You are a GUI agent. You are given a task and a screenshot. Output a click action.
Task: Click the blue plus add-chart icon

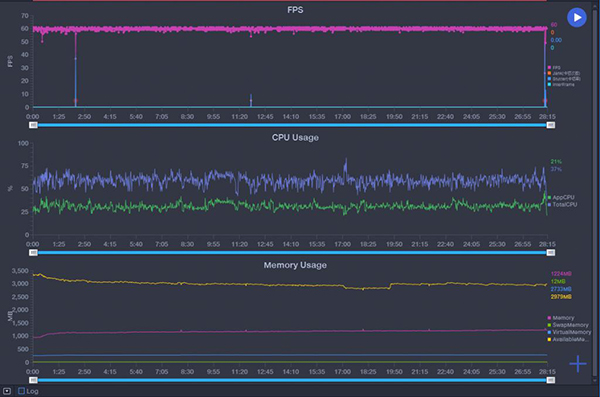point(577,364)
